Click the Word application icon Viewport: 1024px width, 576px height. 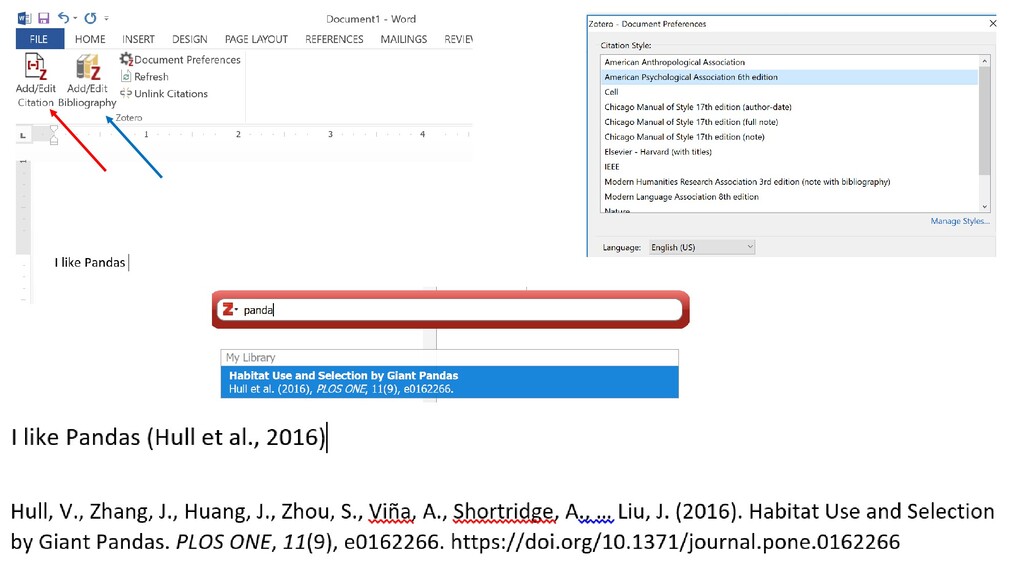tap(24, 18)
